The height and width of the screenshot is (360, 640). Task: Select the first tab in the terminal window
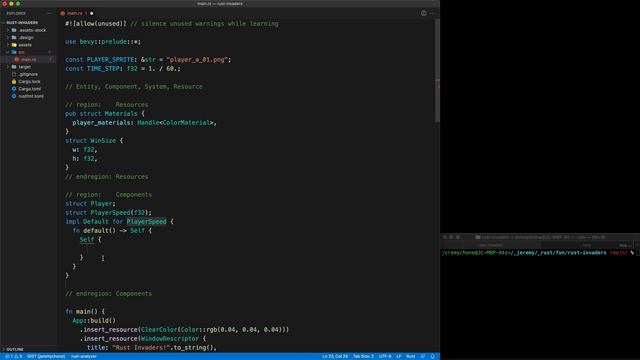(491, 245)
